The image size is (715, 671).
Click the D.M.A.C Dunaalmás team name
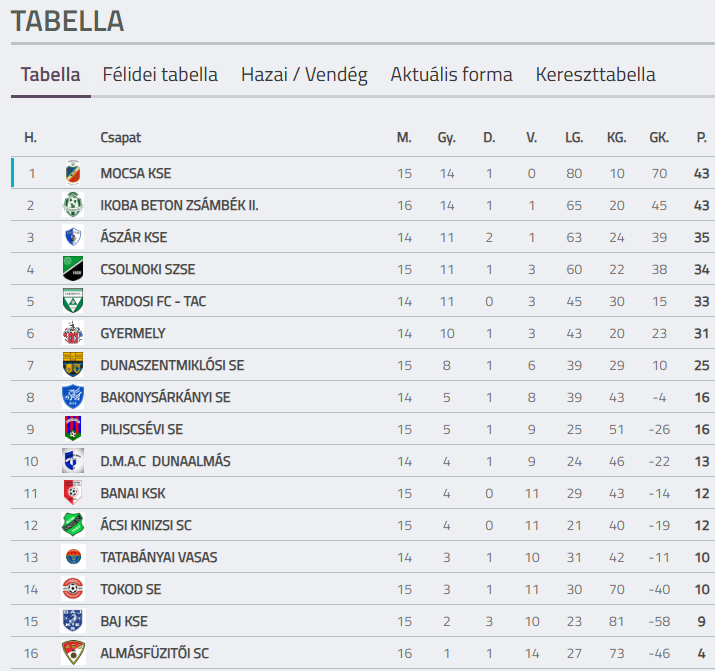click(165, 461)
